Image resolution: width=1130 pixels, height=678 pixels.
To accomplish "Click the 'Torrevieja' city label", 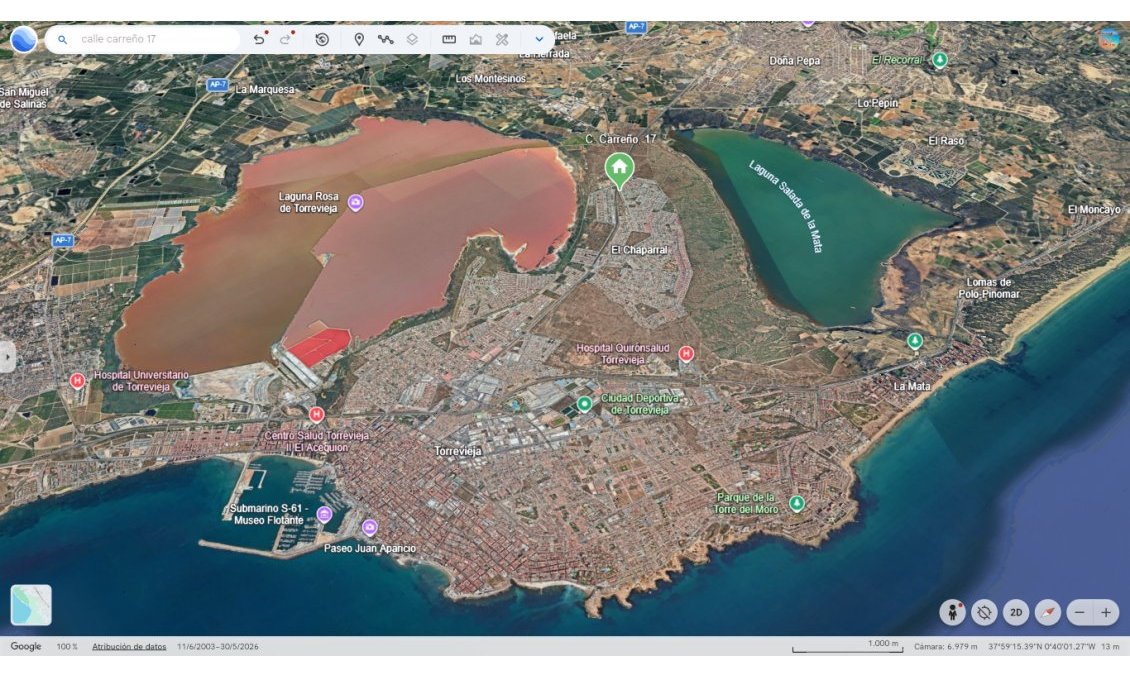I will tap(458, 451).
